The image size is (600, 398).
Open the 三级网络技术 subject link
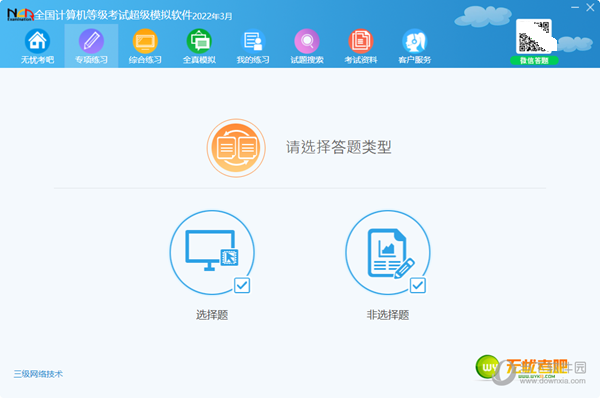point(38,374)
